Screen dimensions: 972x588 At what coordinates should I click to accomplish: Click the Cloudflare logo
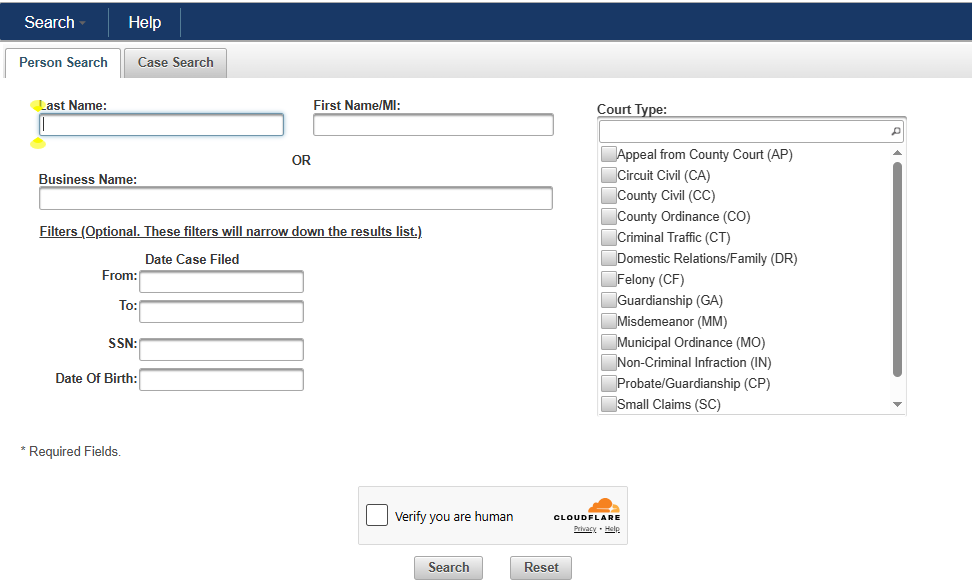587,509
